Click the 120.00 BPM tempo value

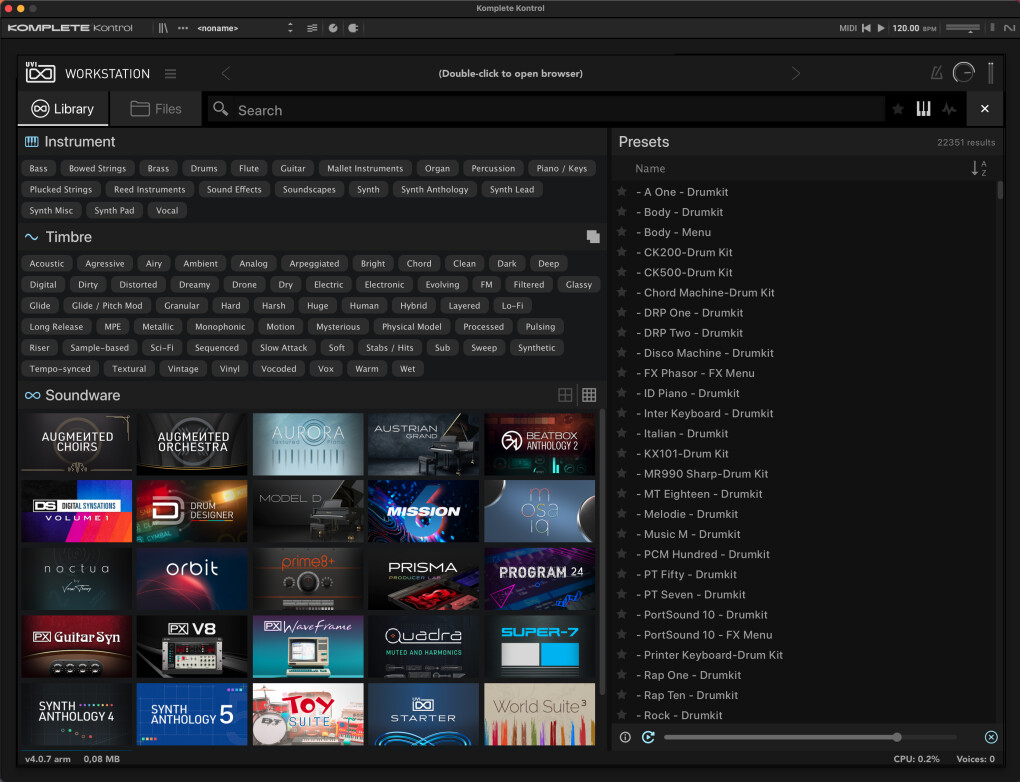(x=906, y=28)
